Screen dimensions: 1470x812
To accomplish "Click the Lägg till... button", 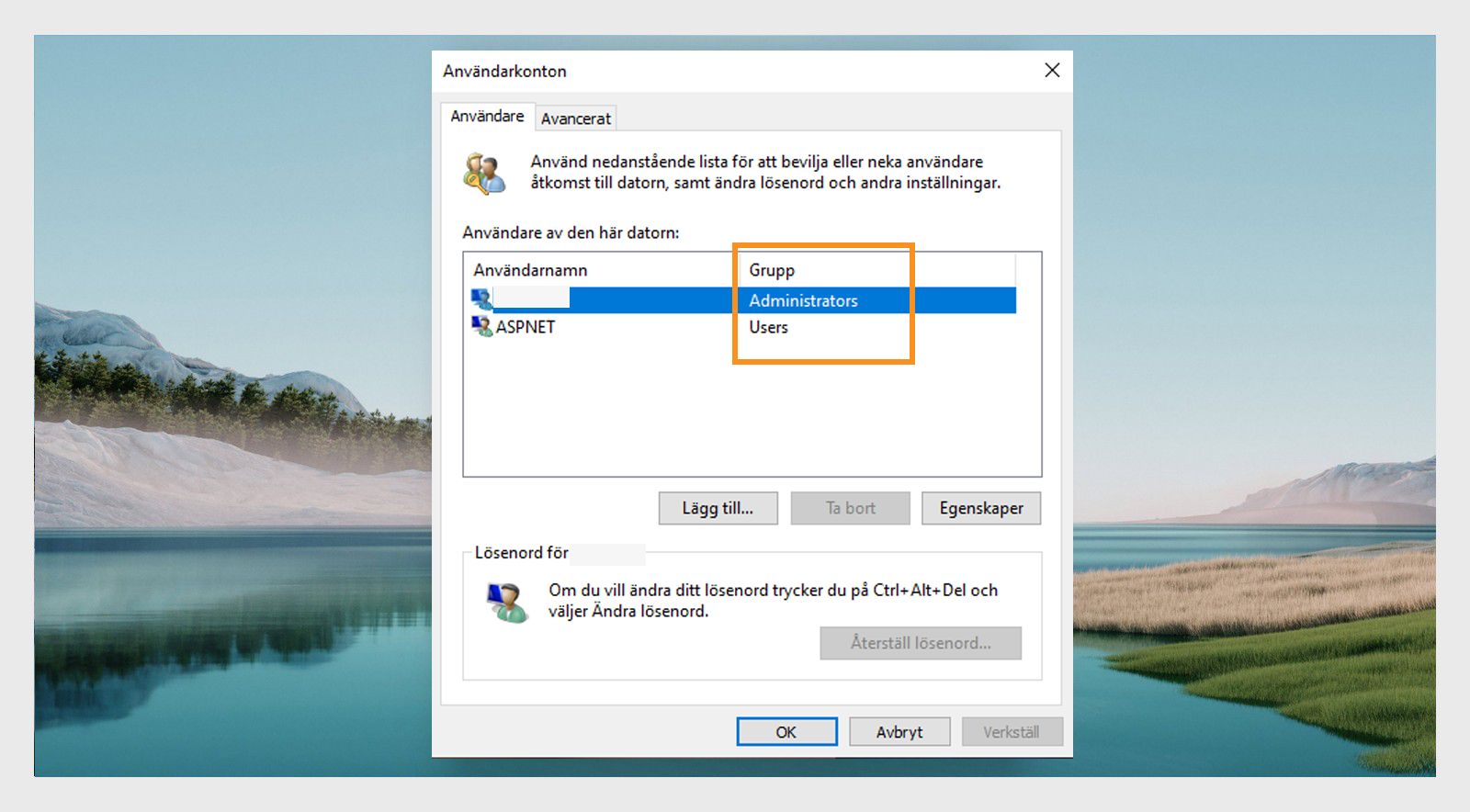I will [718, 508].
